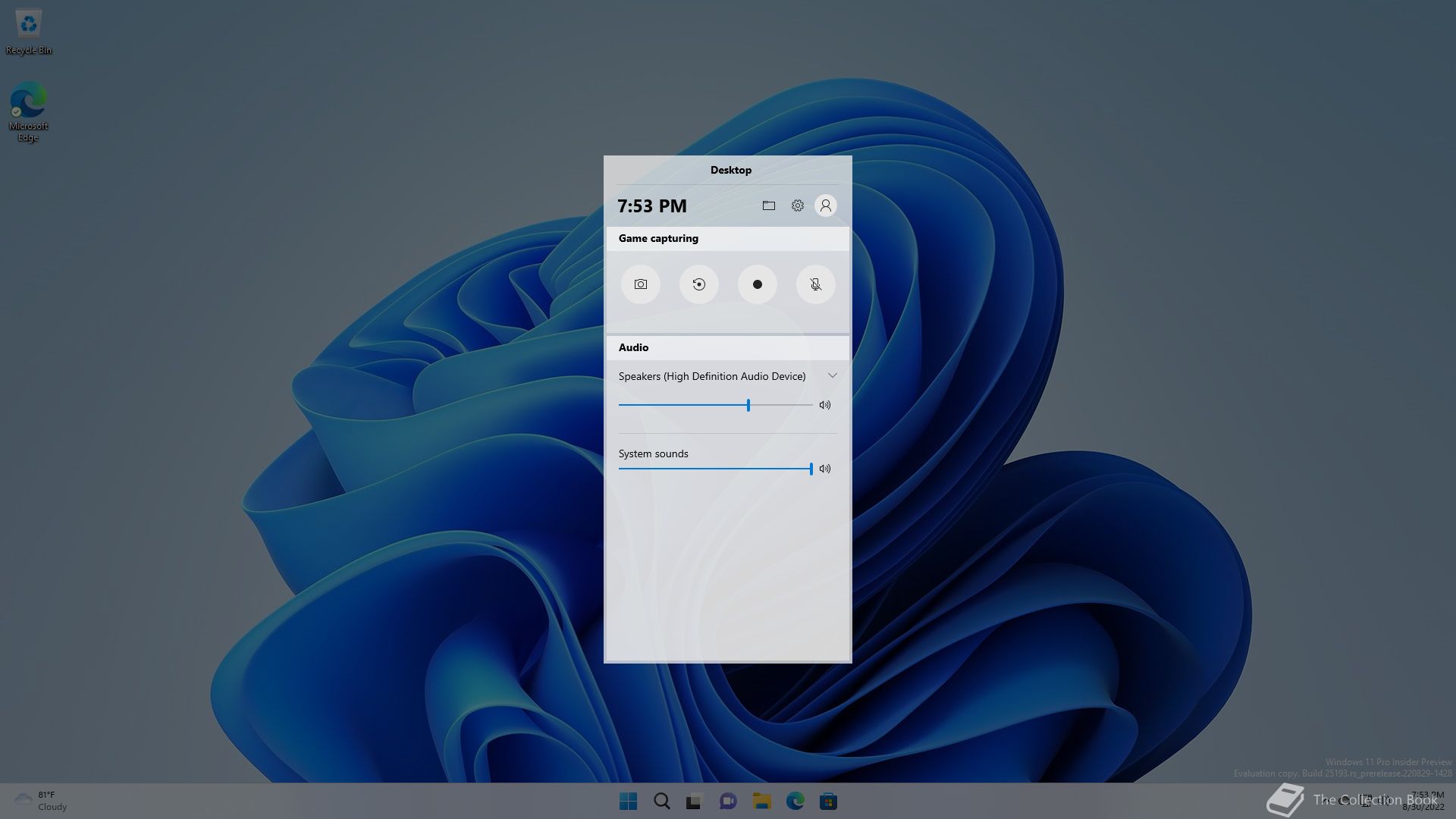This screenshot has height=819, width=1456.
Task: Open taskbar Search
Action: (661, 802)
